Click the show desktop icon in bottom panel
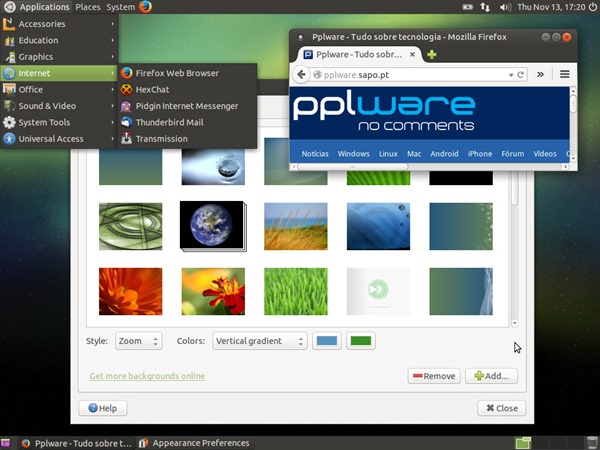This screenshot has width=600, height=450. 5,443
